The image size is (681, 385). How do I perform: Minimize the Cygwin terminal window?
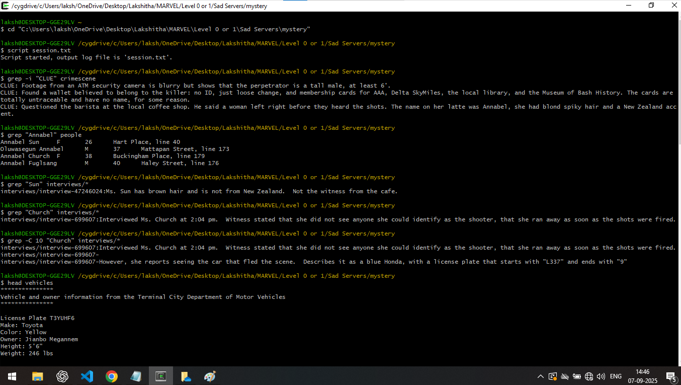[x=629, y=6]
